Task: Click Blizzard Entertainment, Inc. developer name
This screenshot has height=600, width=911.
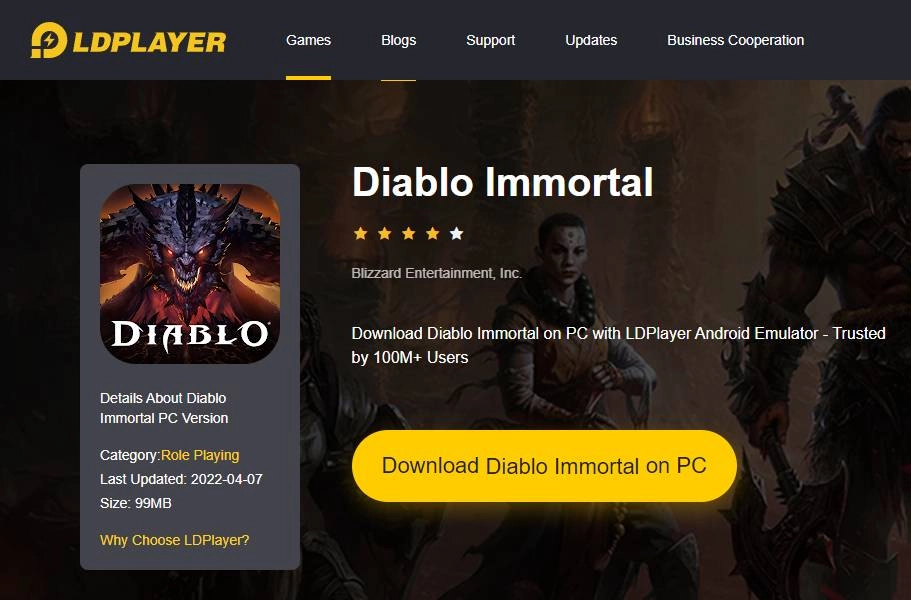Action: (x=437, y=273)
